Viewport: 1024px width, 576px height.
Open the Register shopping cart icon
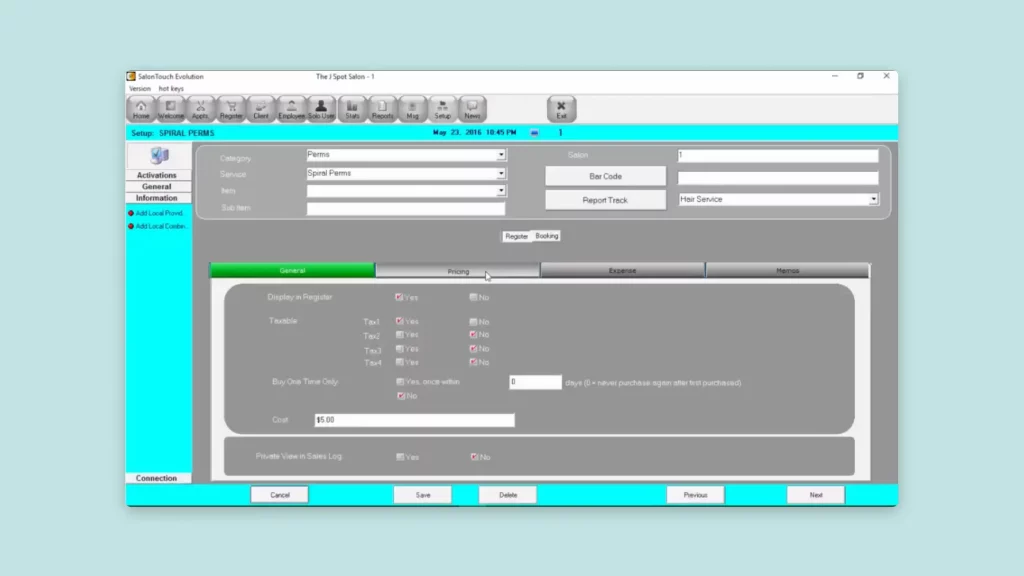231,108
